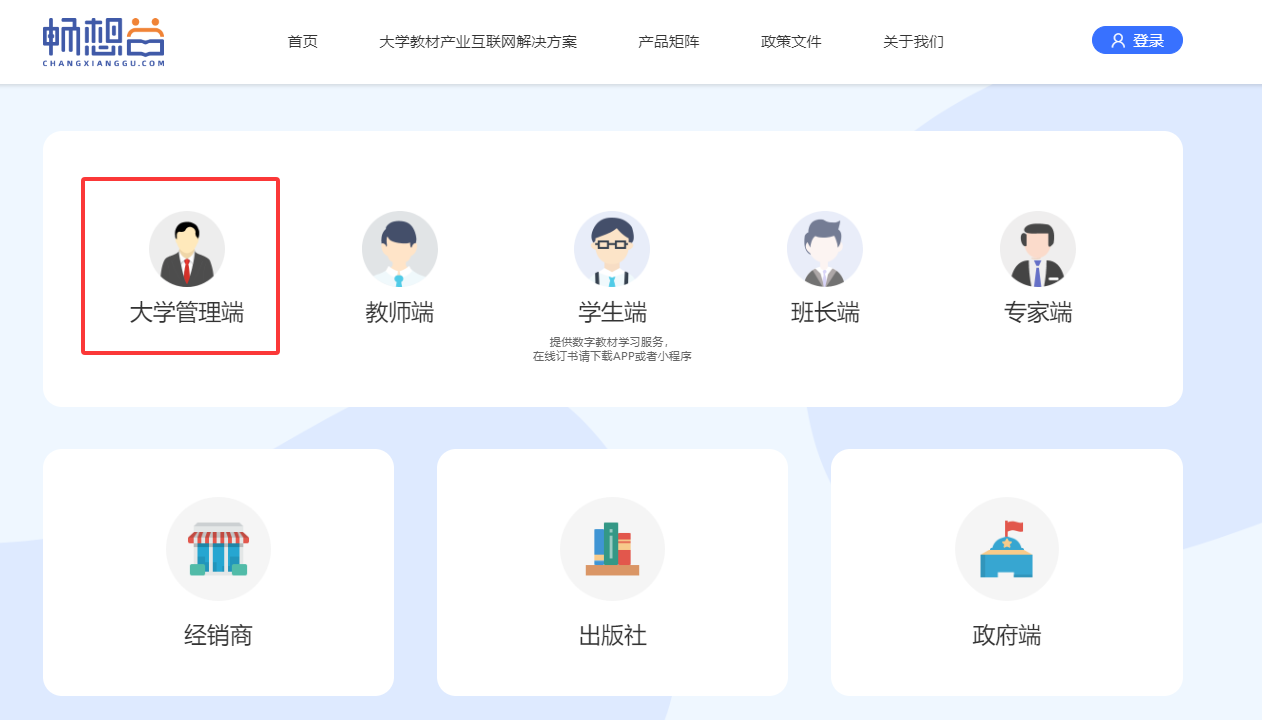Open 大学教材产业互联网解决方案 menu item
Image resolution: width=1262 pixels, height=720 pixels.
pyautogui.click(x=478, y=42)
